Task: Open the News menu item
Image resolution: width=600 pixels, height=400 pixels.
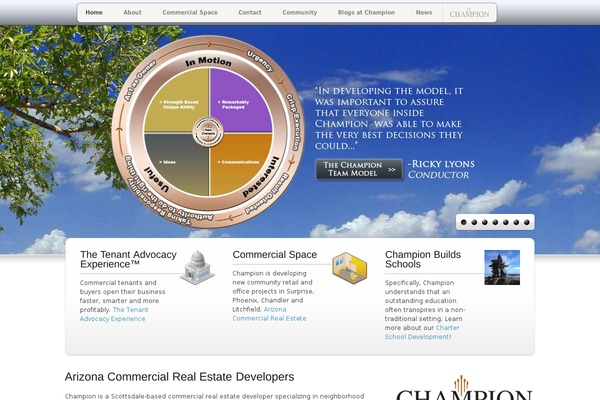Action: click(x=424, y=13)
